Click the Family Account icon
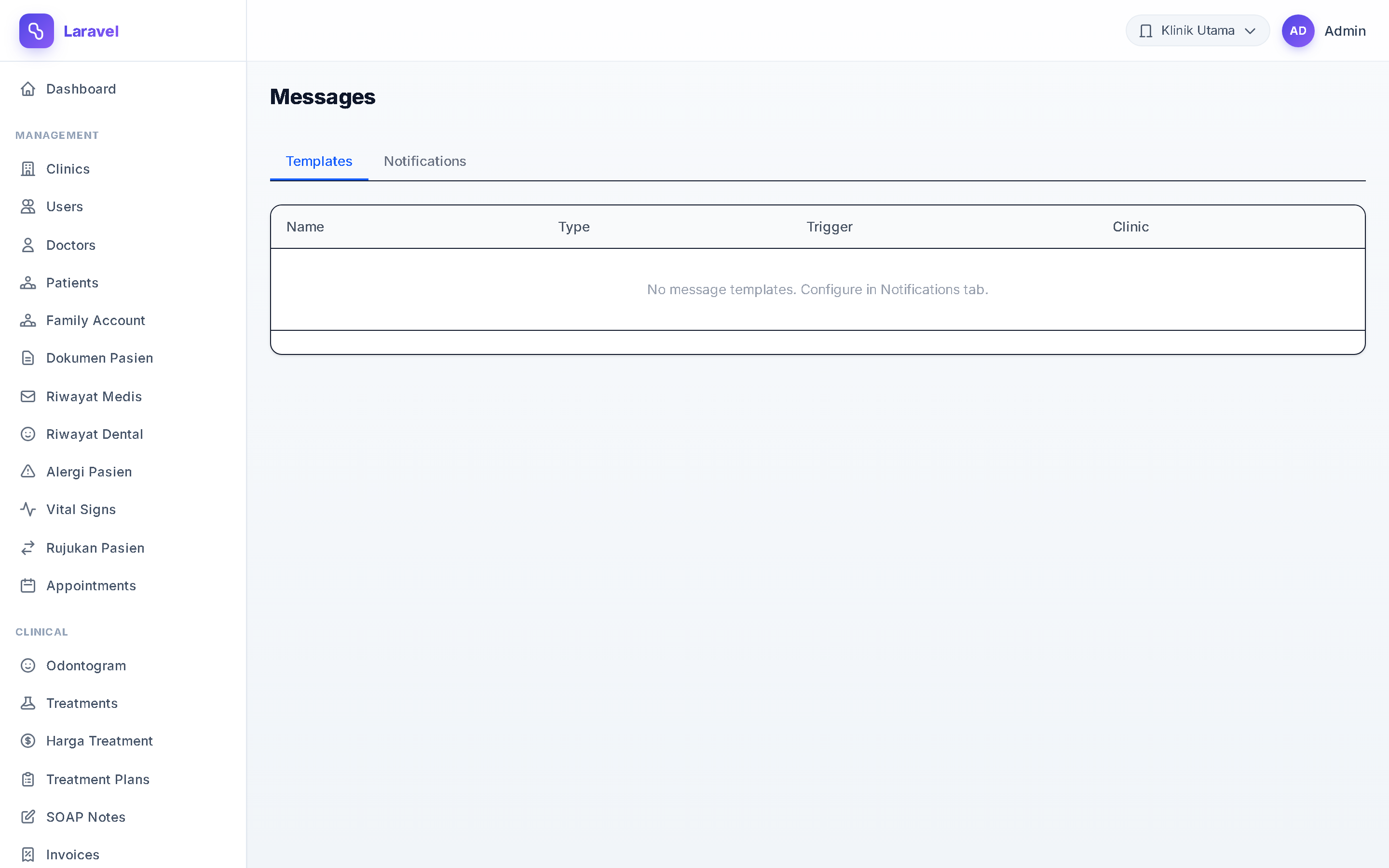The width and height of the screenshot is (1389, 868). (x=28, y=320)
